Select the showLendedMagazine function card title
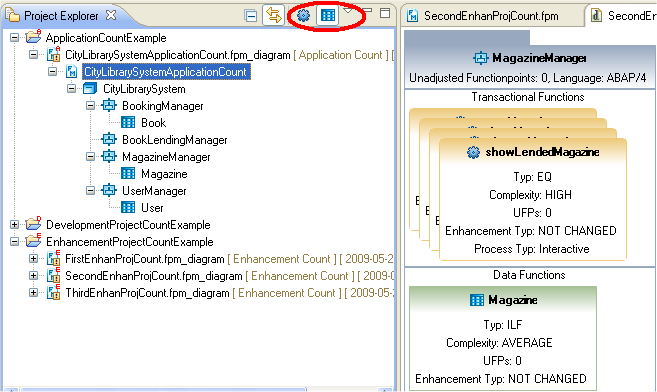The height and width of the screenshot is (392, 657). pyautogui.click(x=542, y=152)
